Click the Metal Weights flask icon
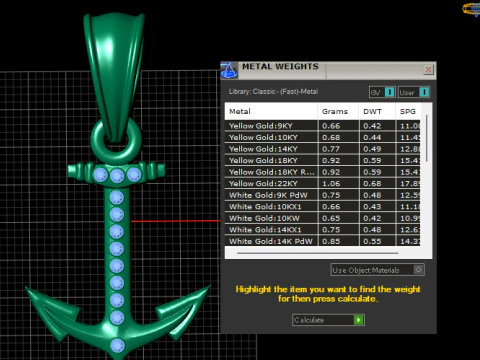Image resolution: width=480 pixels, height=360 pixels. point(229,70)
